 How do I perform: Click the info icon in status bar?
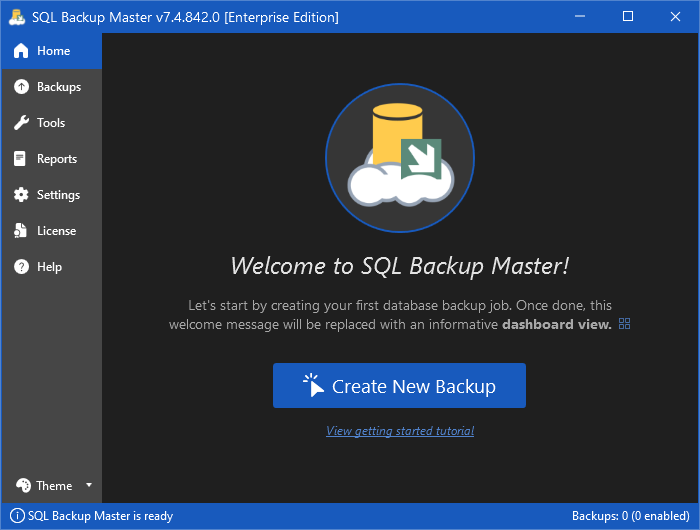(17, 516)
